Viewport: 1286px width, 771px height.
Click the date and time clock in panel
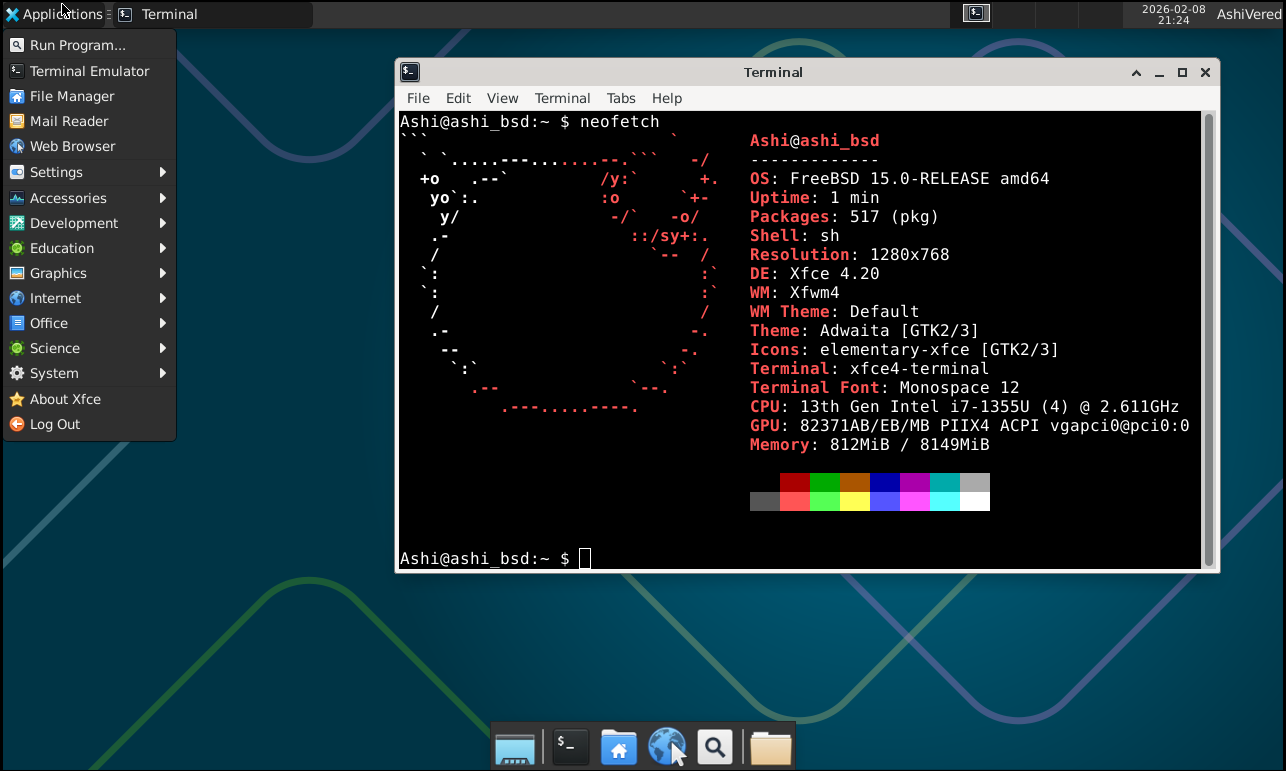[x=1173, y=14]
